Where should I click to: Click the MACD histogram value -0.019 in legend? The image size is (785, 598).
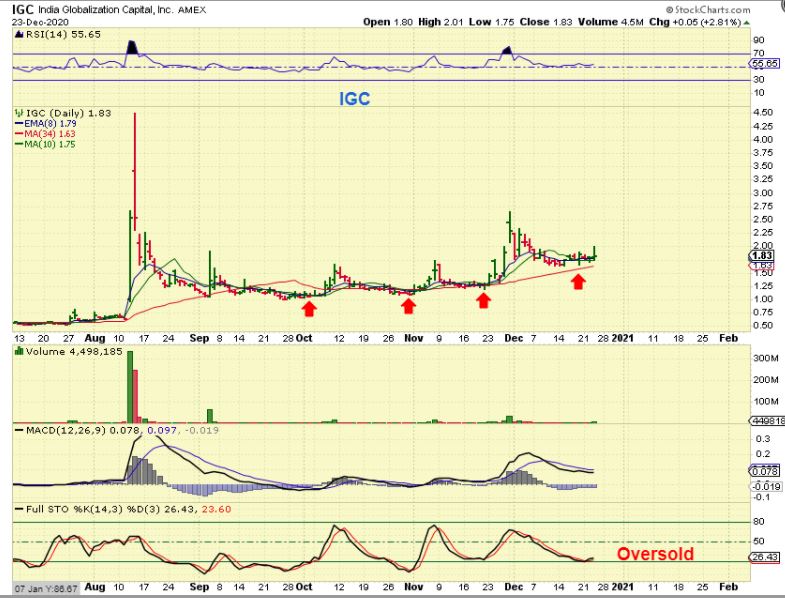201,430
